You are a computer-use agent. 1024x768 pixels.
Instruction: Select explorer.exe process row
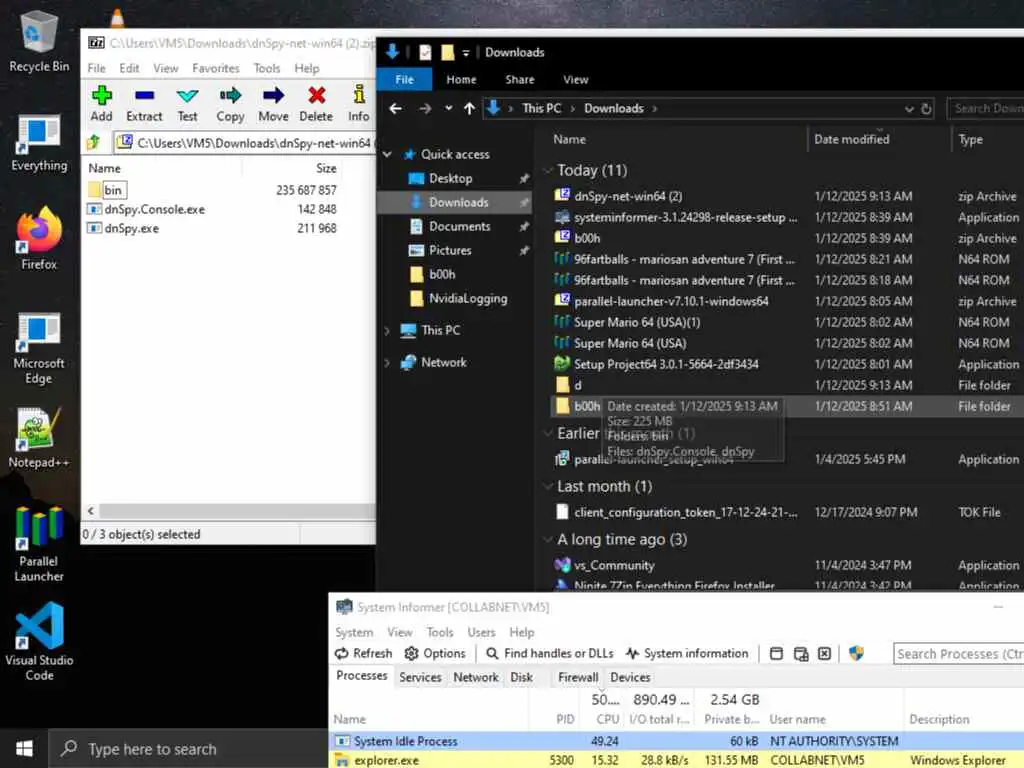pyautogui.click(x=676, y=760)
